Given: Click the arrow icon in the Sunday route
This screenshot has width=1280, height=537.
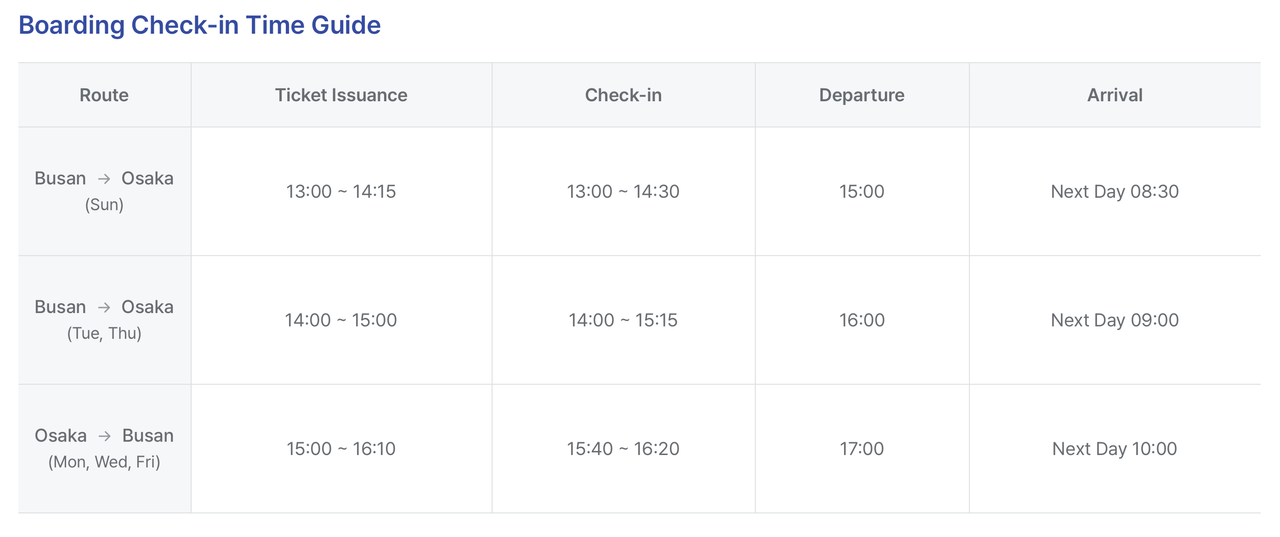Looking at the screenshot, I should [104, 179].
